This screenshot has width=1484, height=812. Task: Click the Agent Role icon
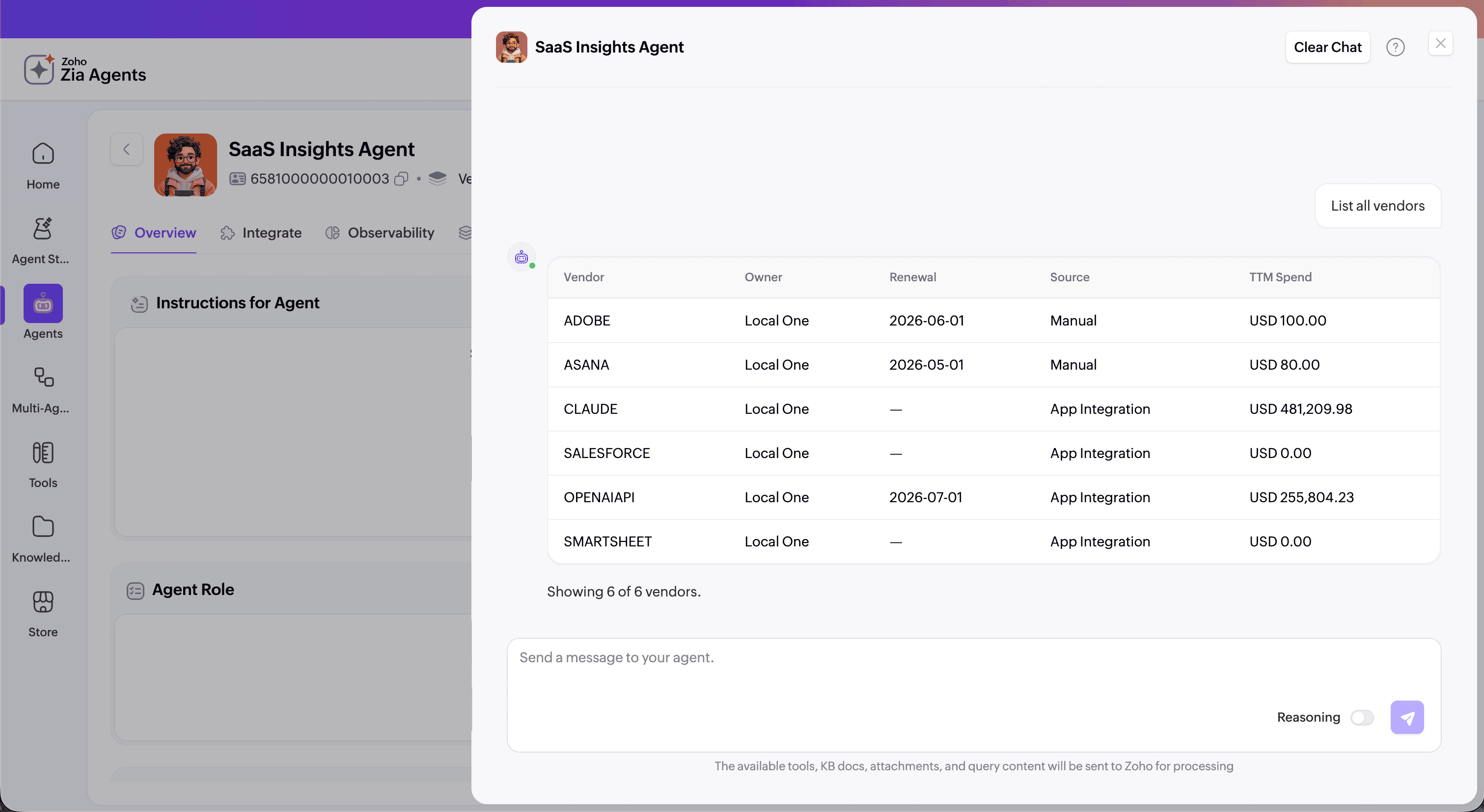(x=136, y=590)
